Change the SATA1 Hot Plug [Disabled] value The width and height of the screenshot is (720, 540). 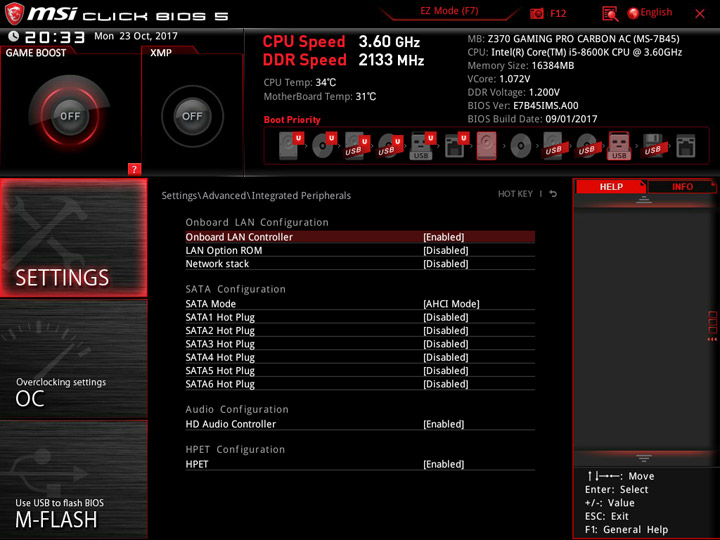[445, 317]
